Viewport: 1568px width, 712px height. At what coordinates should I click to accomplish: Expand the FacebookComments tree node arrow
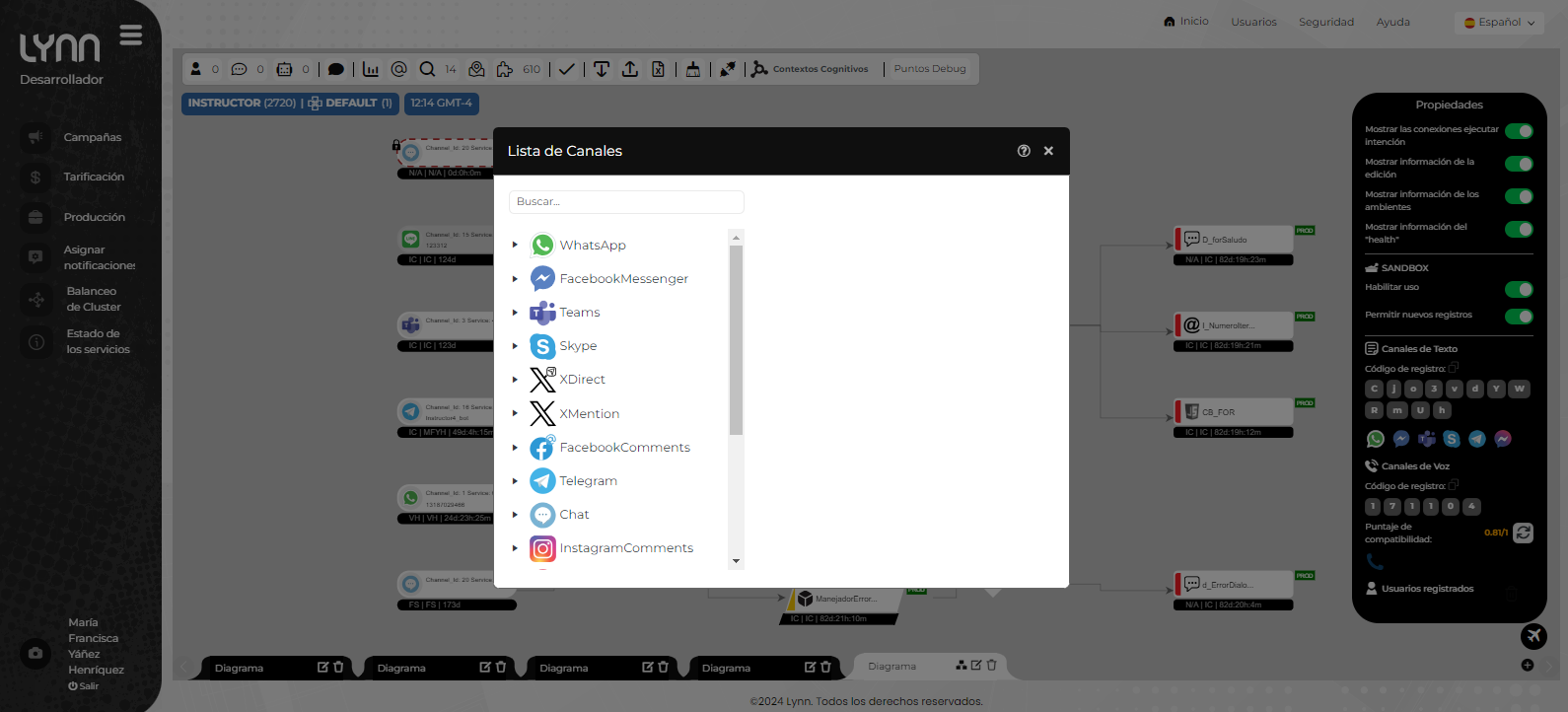pos(515,448)
